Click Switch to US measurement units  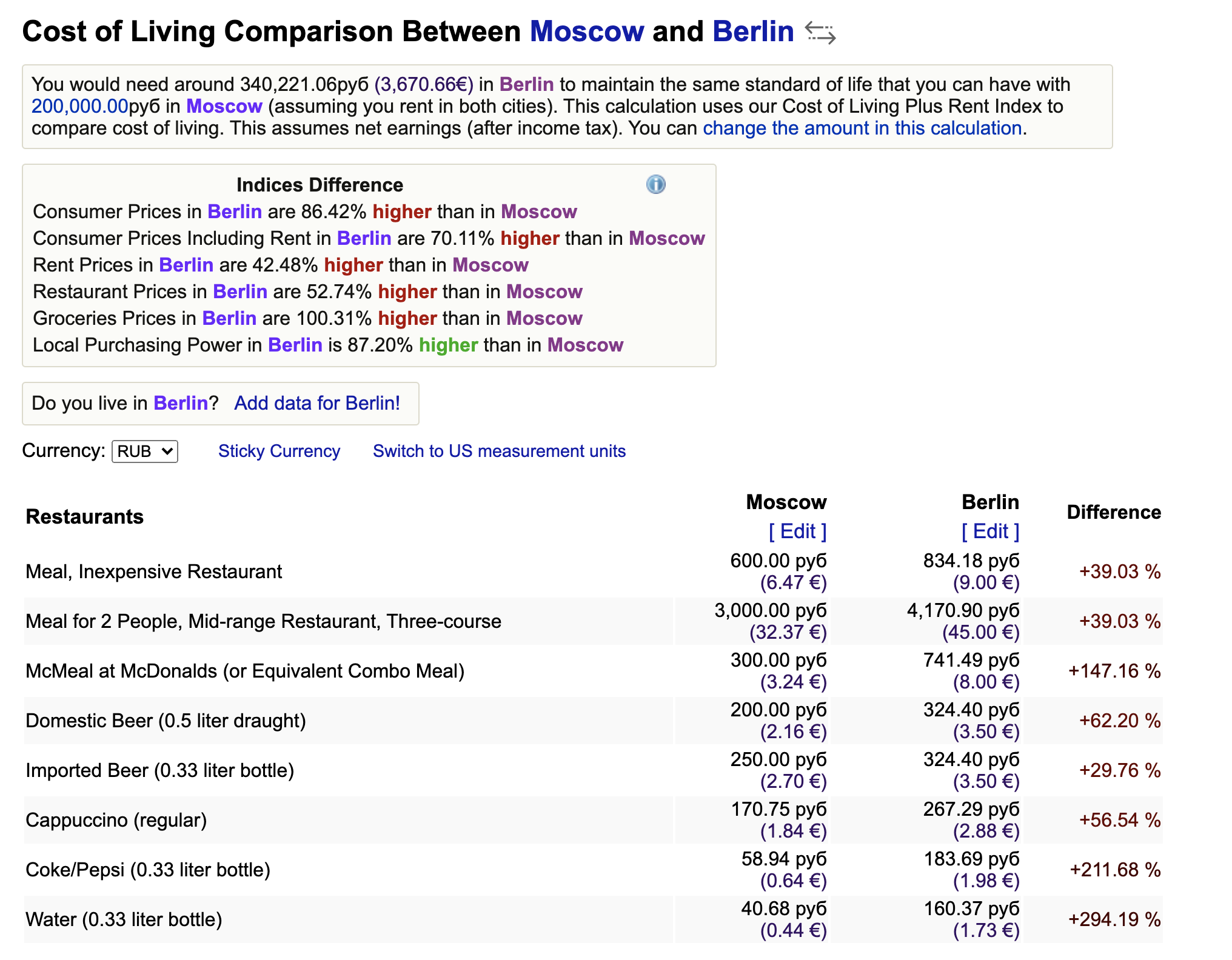[499, 452]
